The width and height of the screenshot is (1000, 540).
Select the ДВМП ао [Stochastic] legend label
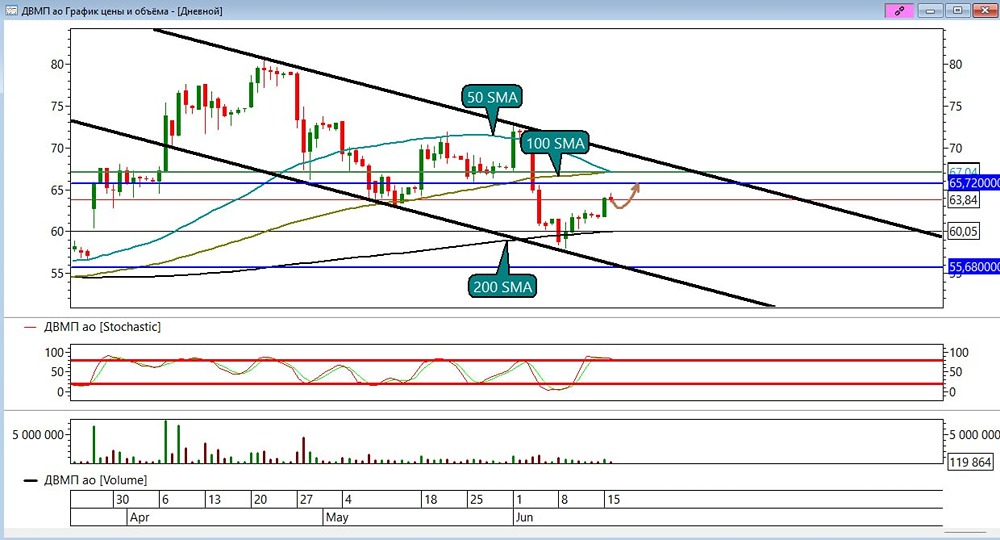(x=102, y=327)
